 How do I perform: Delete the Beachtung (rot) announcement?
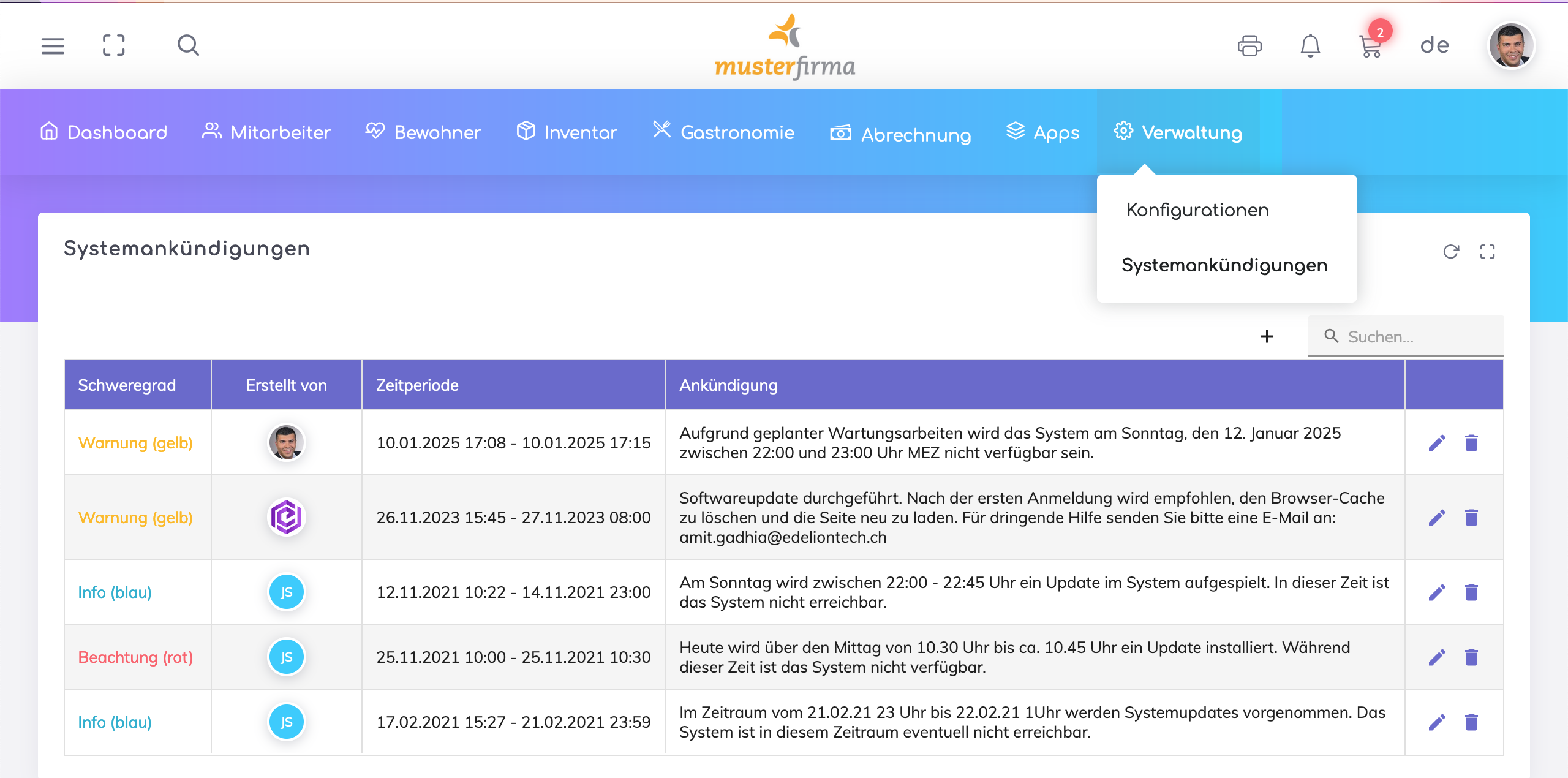(1471, 657)
